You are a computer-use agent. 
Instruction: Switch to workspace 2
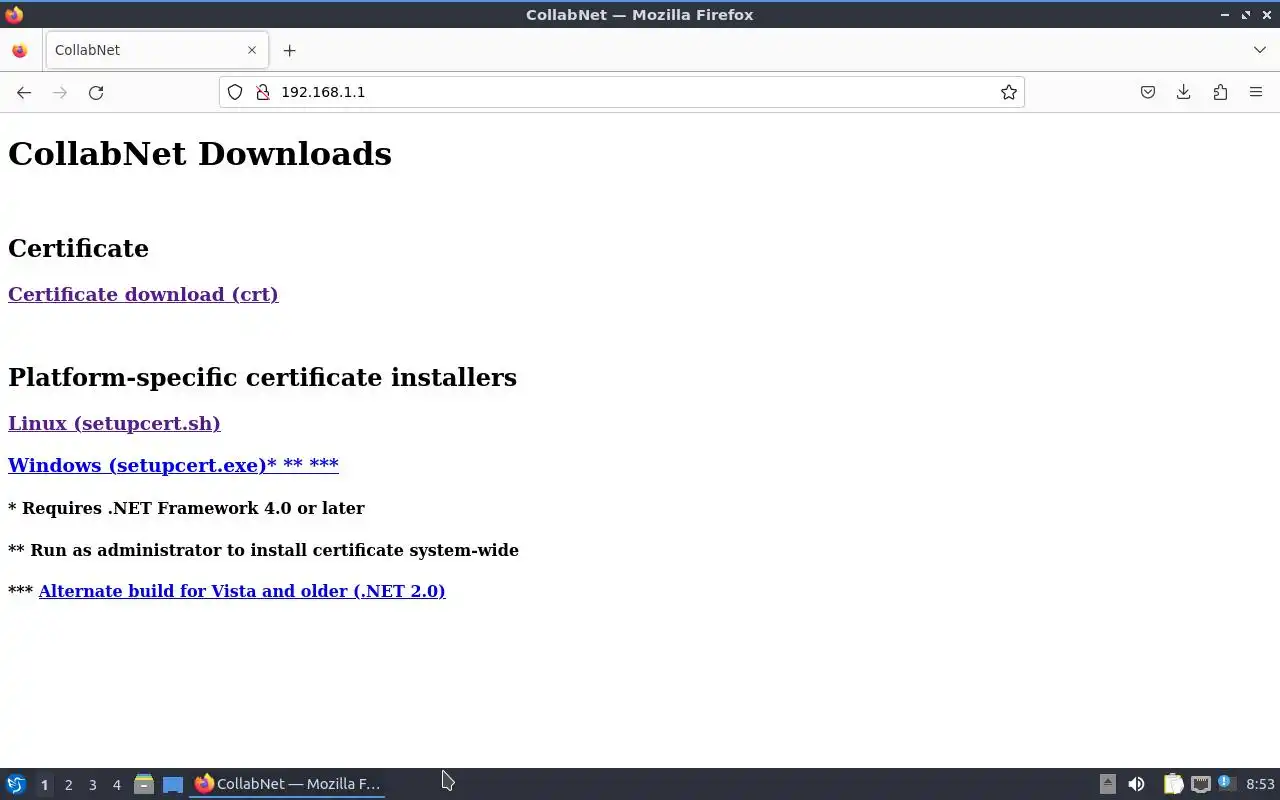coord(68,785)
